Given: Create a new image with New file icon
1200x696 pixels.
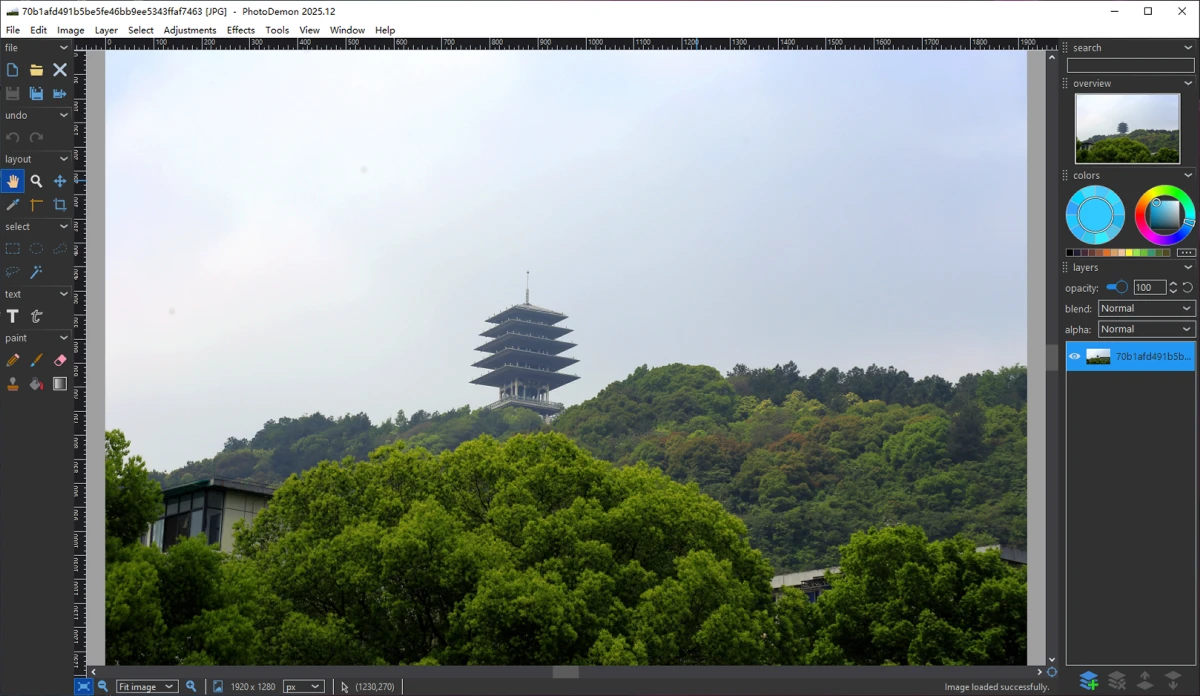Looking at the screenshot, I should (12, 70).
